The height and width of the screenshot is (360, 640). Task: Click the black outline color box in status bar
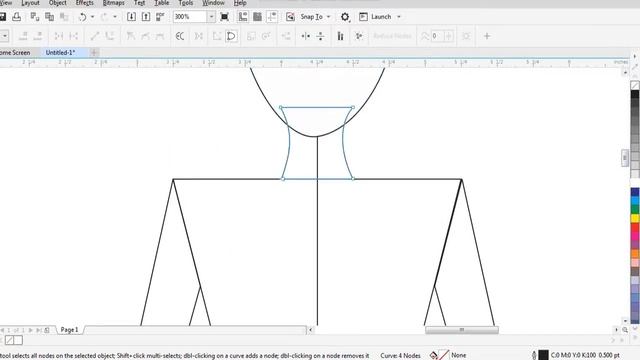(x=543, y=355)
